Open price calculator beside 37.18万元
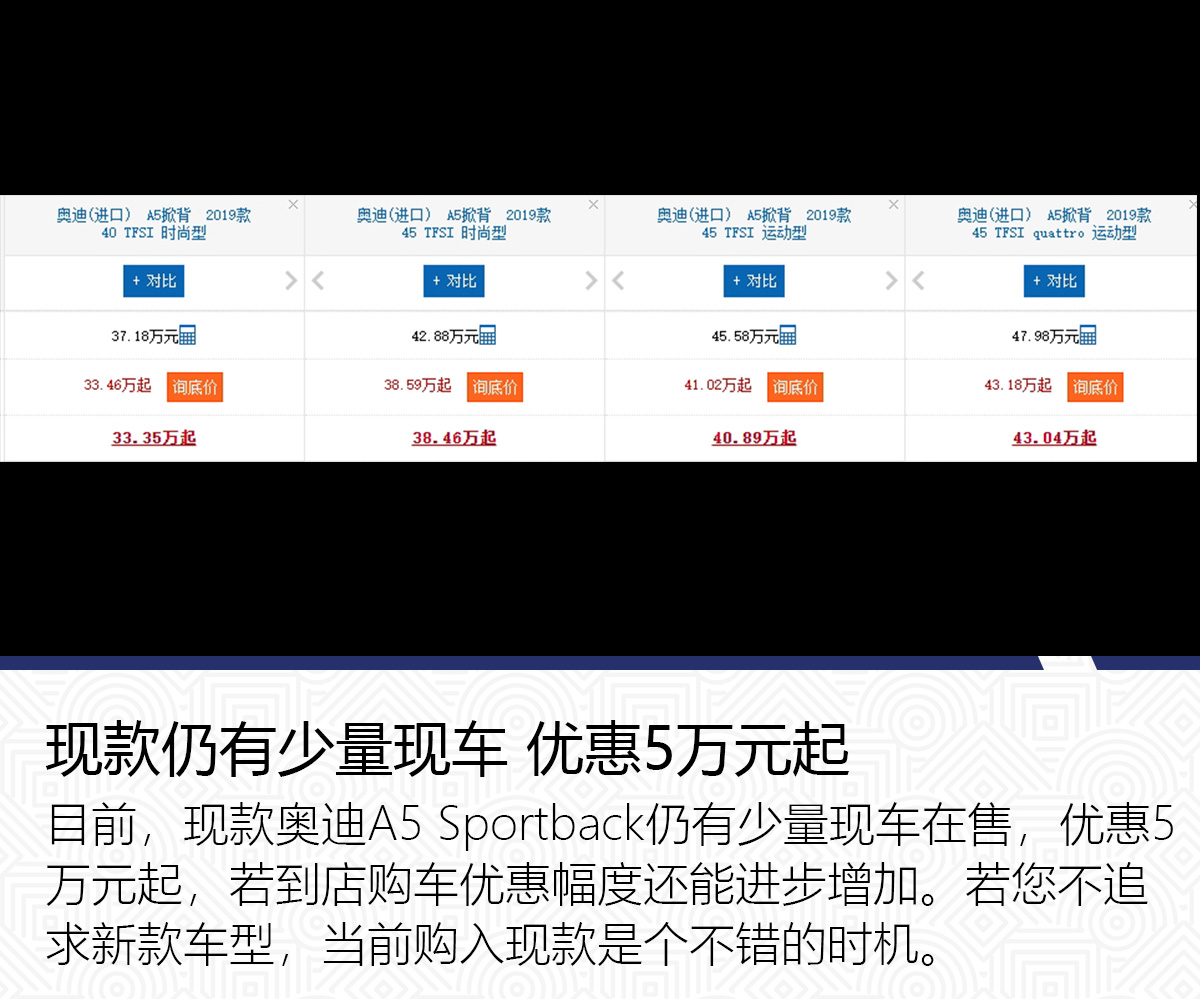Viewport: 1200px width, 1000px height. pyautogui.click(x=187, y=336)
